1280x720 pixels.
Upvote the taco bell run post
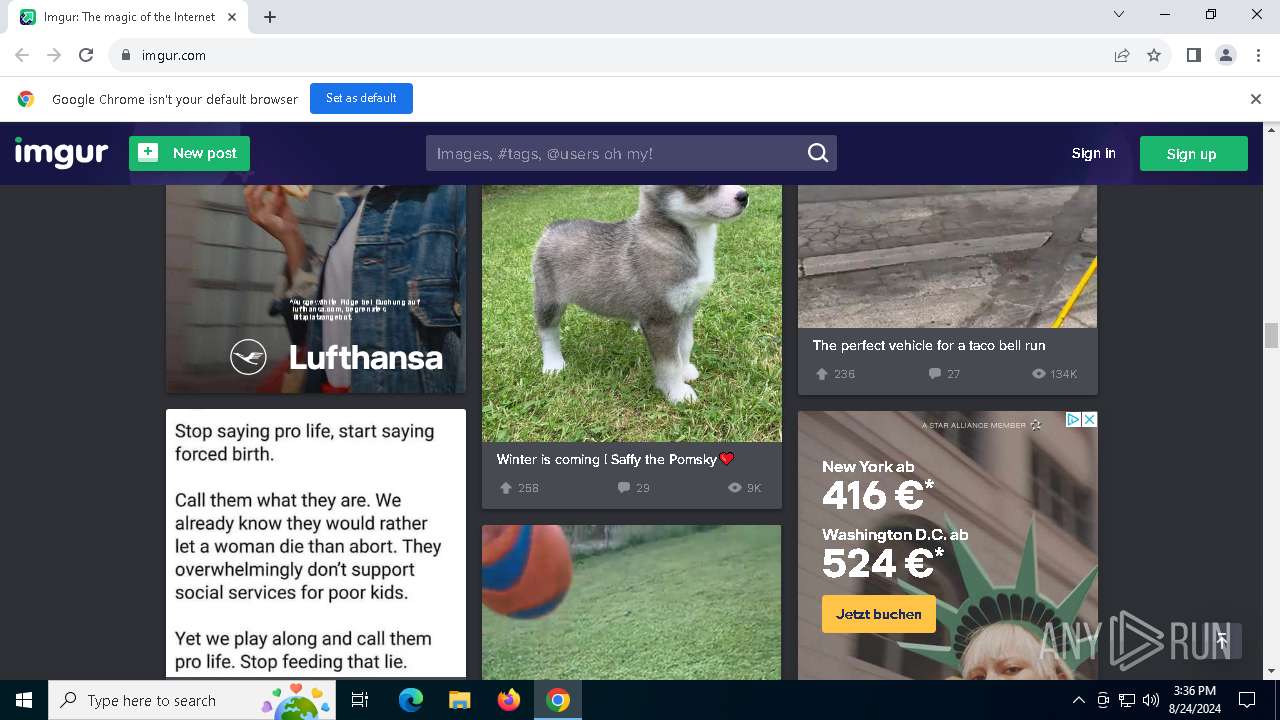click(x=822, y=374)
